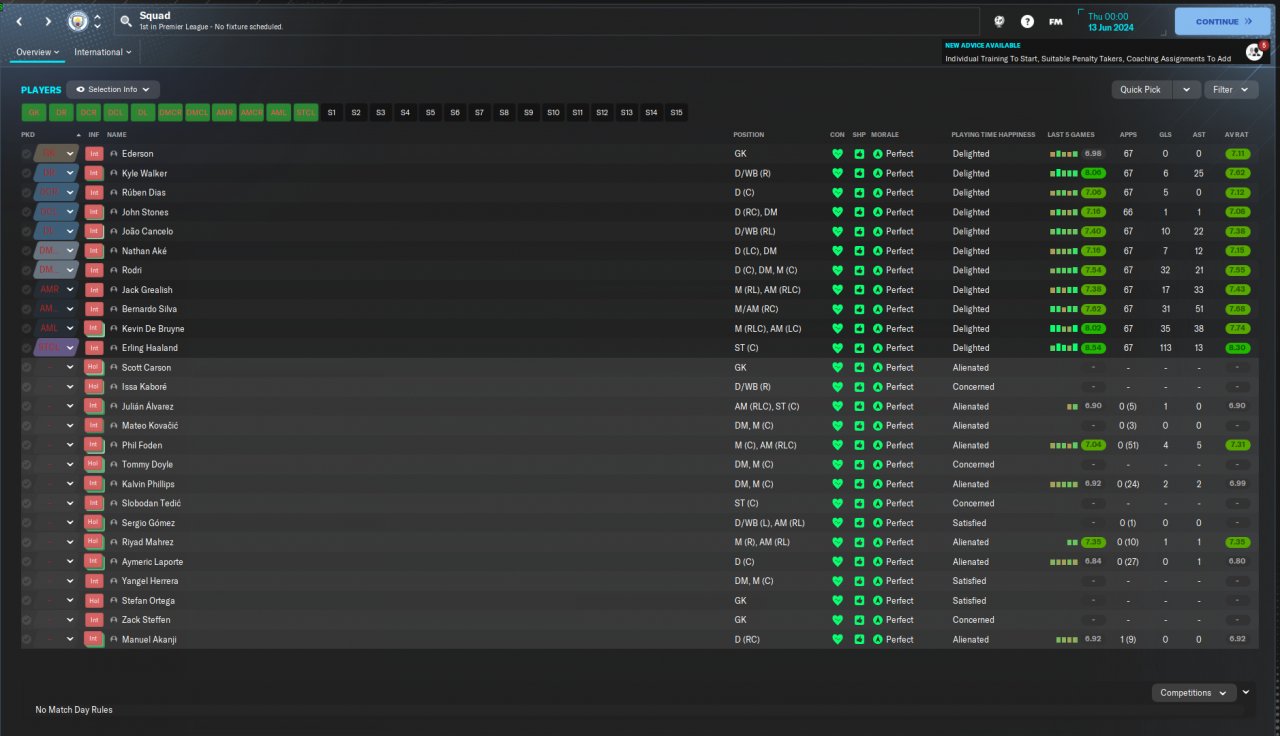Open the Filter dropdown
The width and height of the screenshot is (1280, 736).
[1230, 90]
